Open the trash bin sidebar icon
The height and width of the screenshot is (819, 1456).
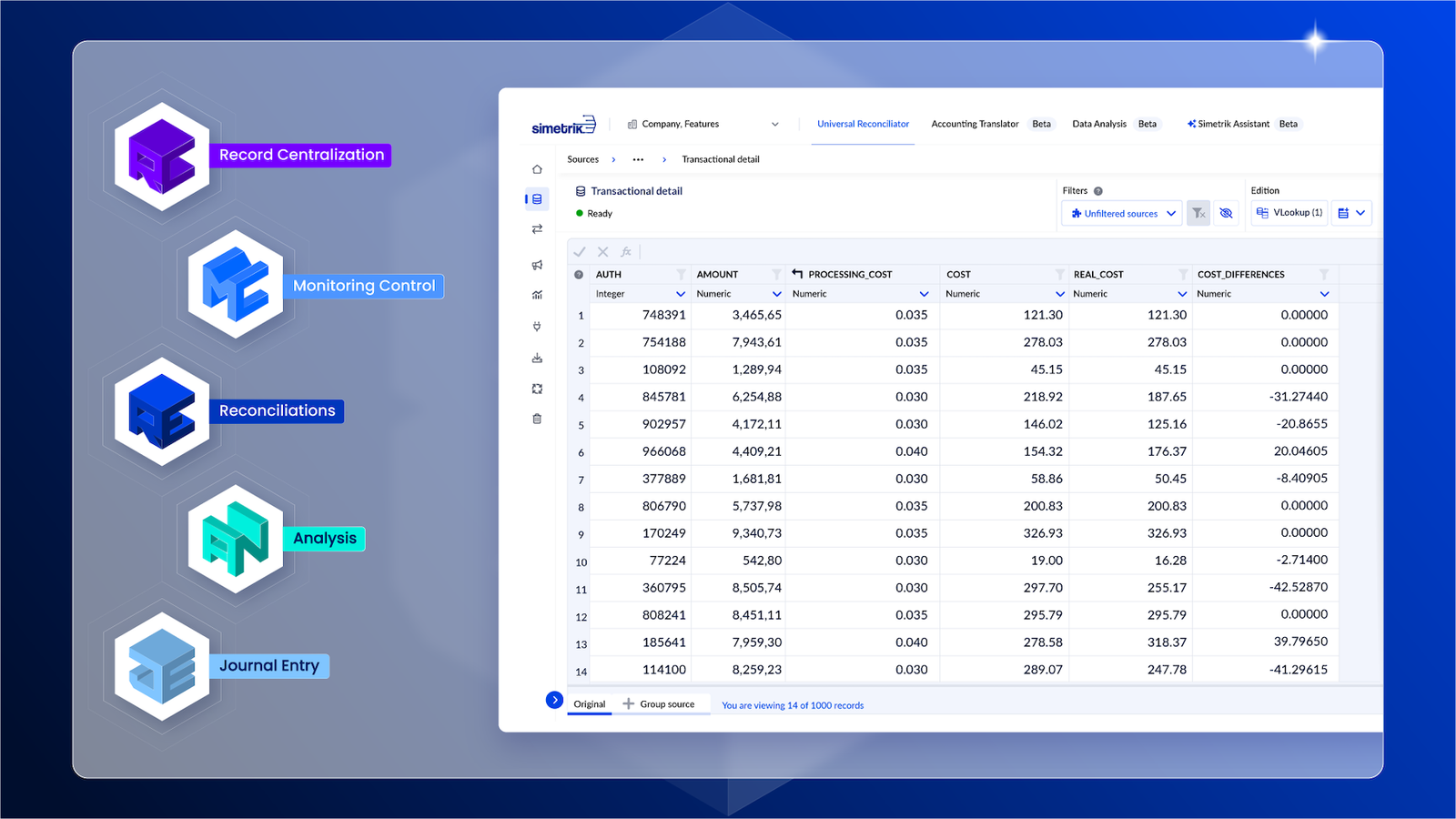pos(537,419)
